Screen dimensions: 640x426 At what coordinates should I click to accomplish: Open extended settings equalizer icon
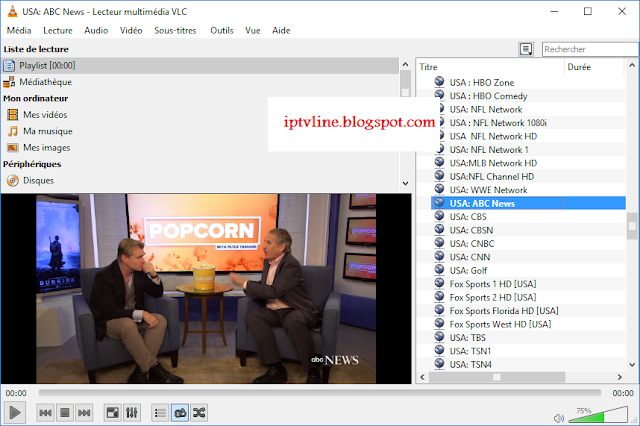(x=132, y=413)
